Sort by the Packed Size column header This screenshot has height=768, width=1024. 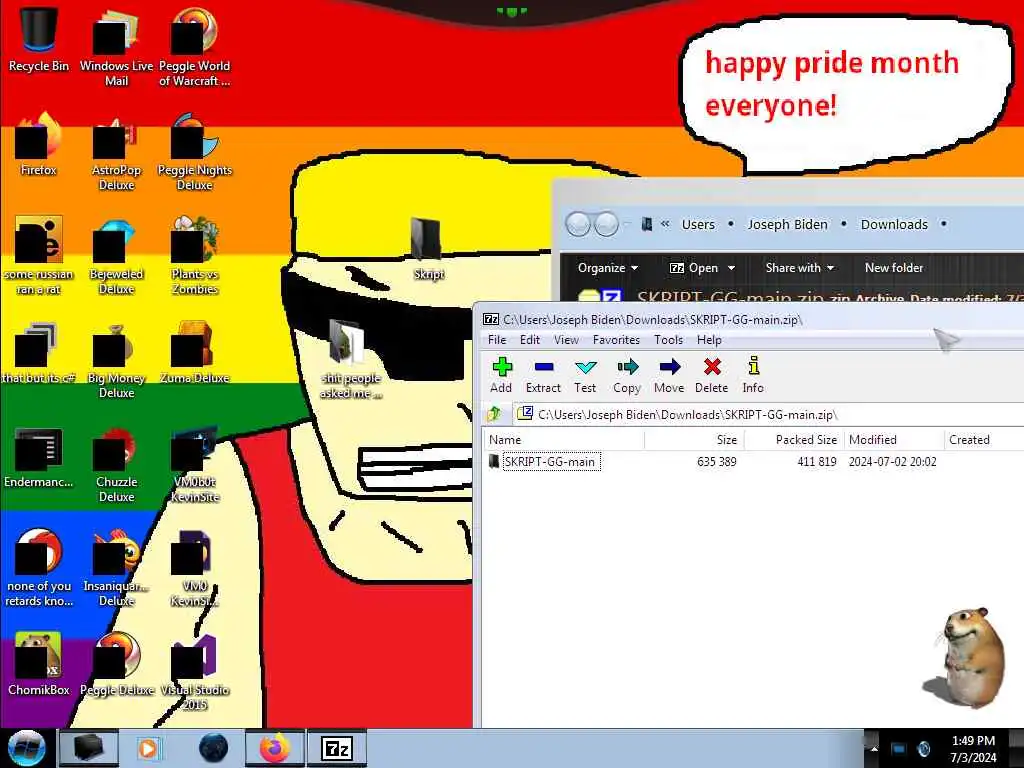794,440
